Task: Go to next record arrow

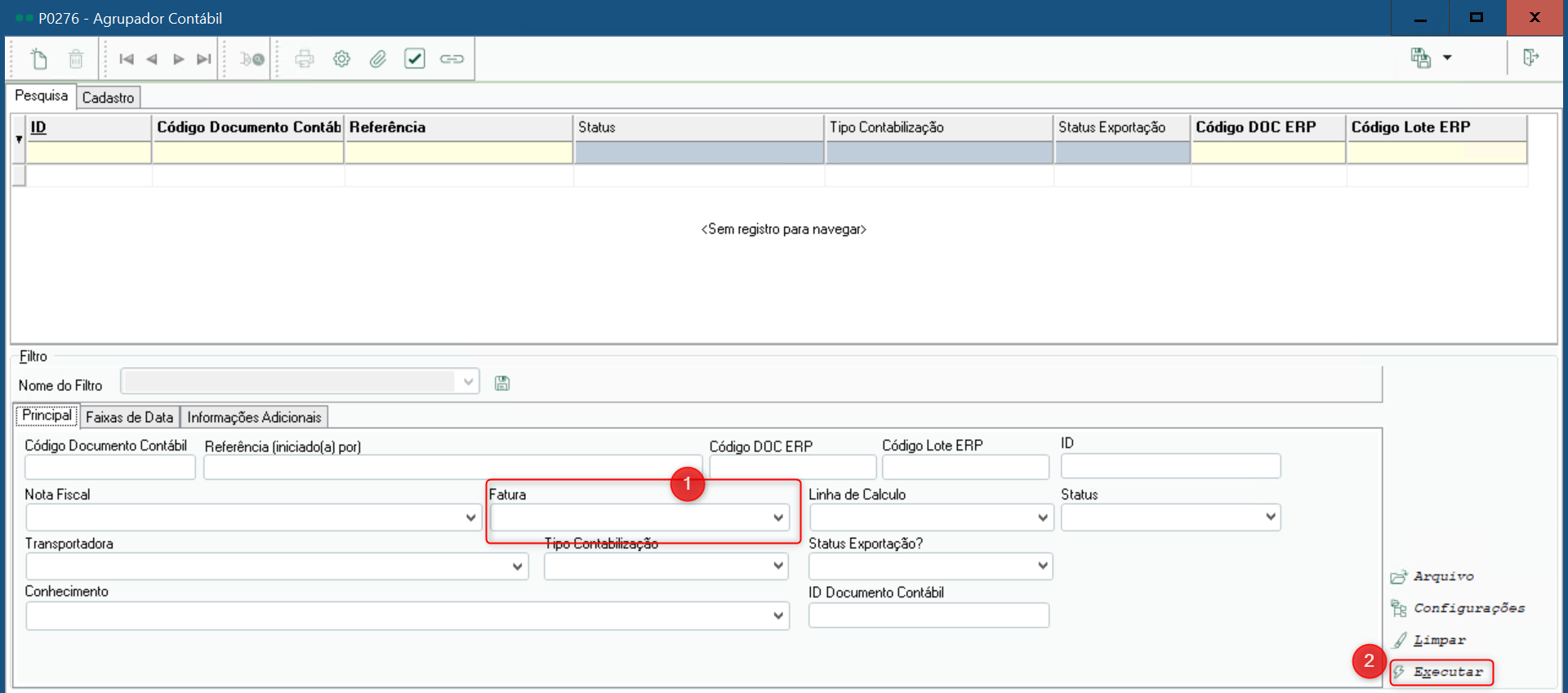Action: [x=178, y=59]
